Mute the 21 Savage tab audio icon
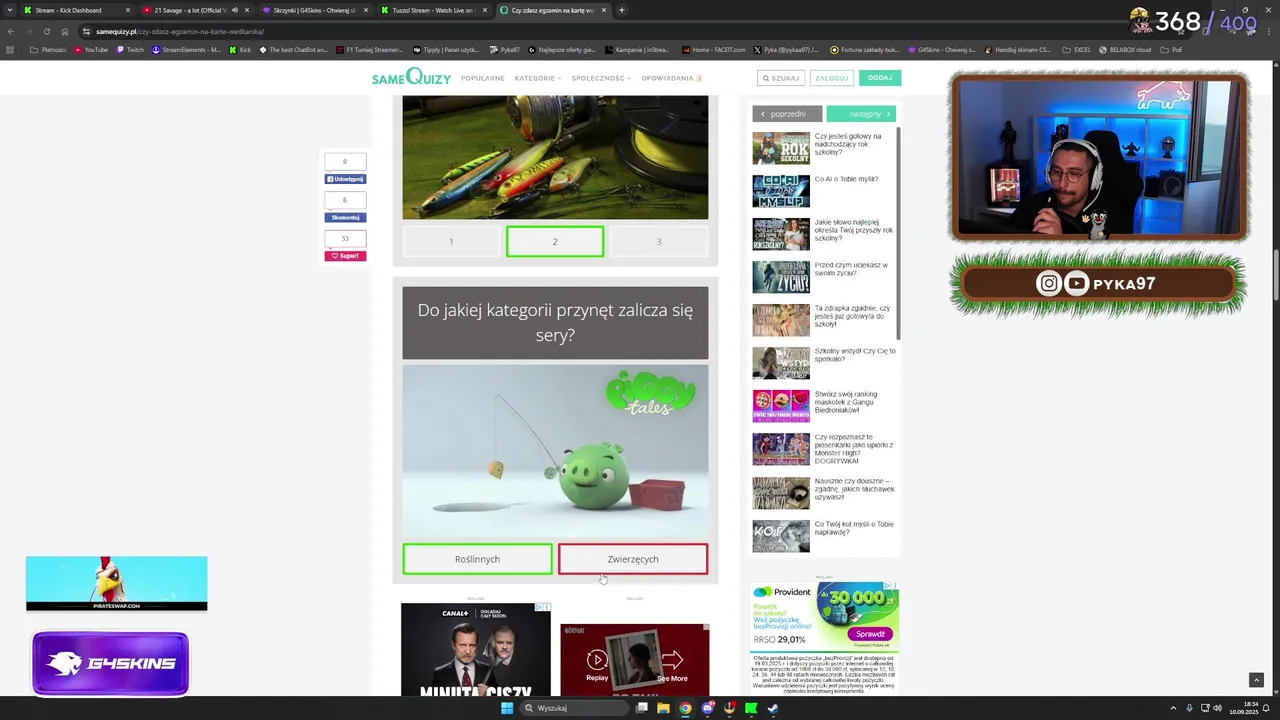The image size is (1280, 720). (x=235, y=10)
